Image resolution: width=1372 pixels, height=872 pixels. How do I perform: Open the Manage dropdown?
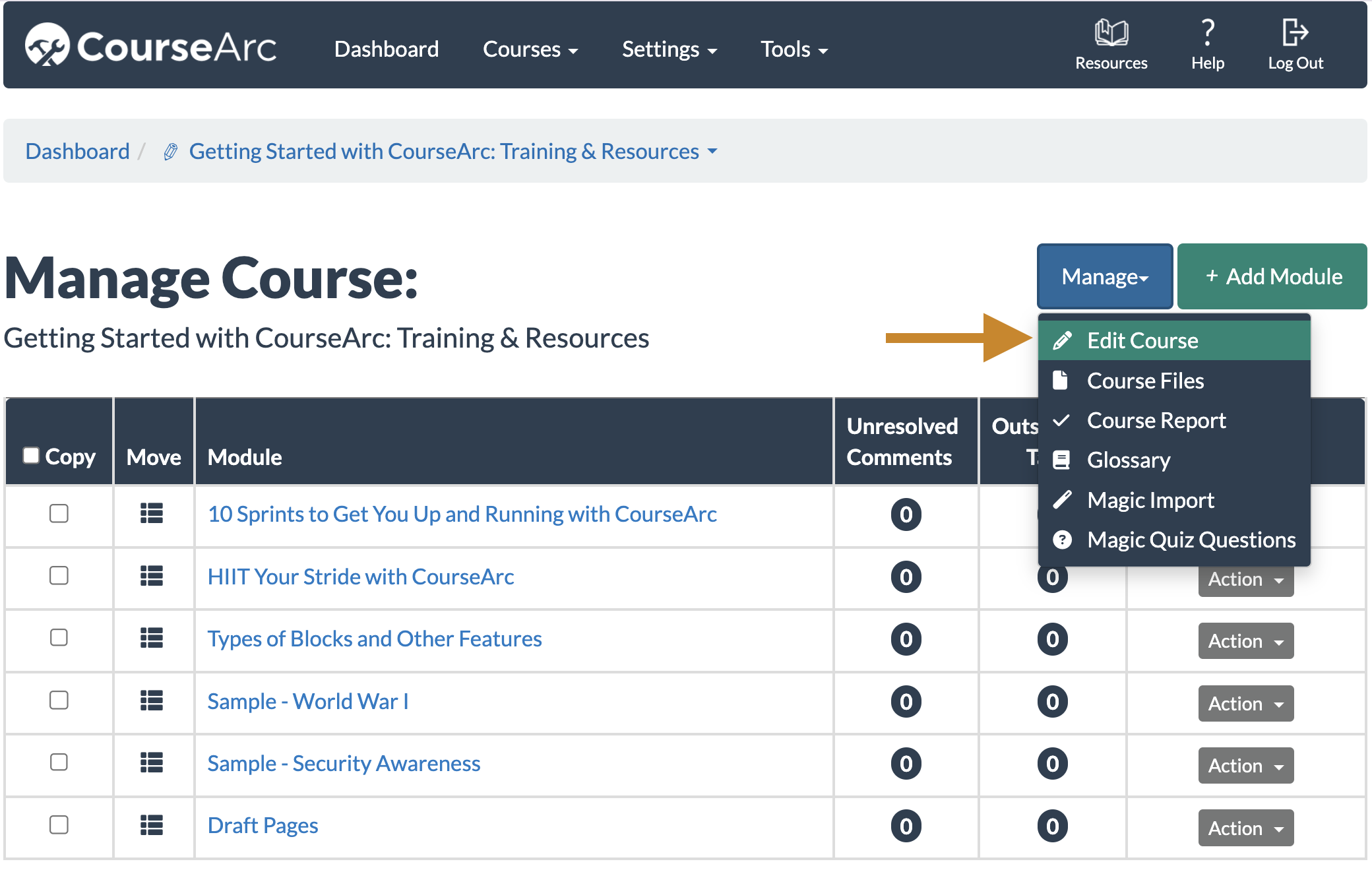click(x=1104, y=276)
